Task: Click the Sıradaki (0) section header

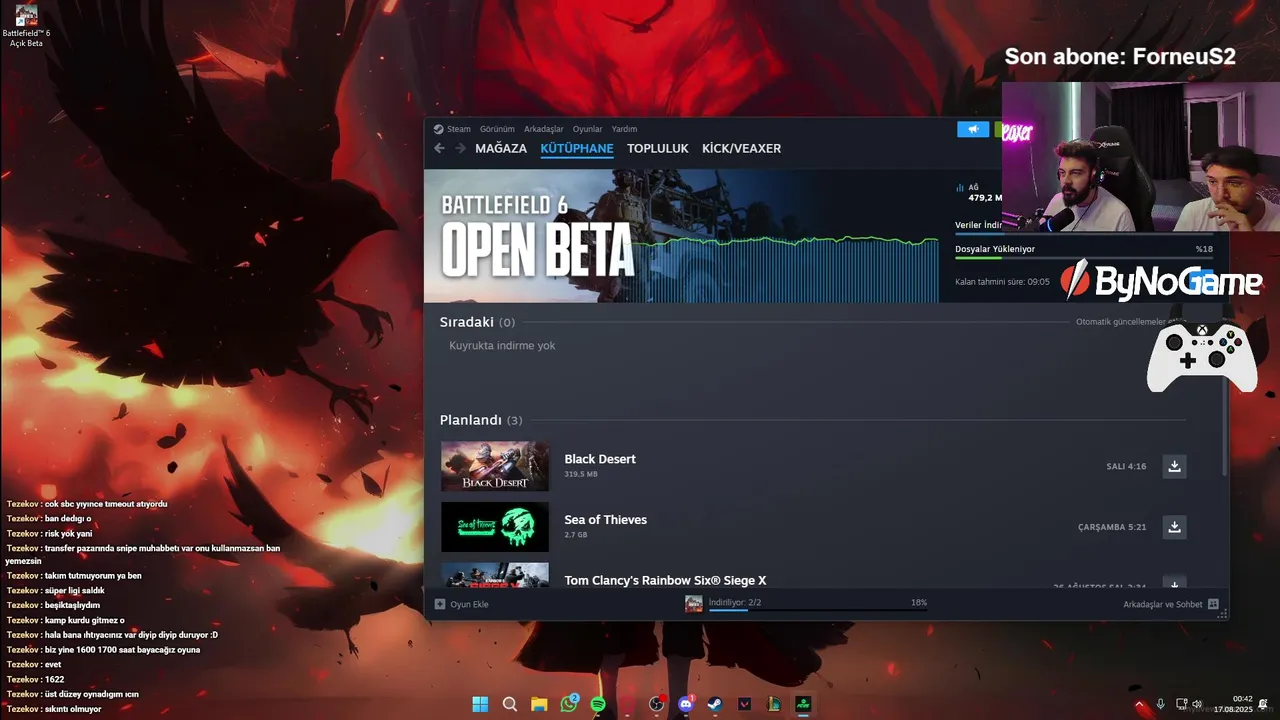Action: pos(477,322)
